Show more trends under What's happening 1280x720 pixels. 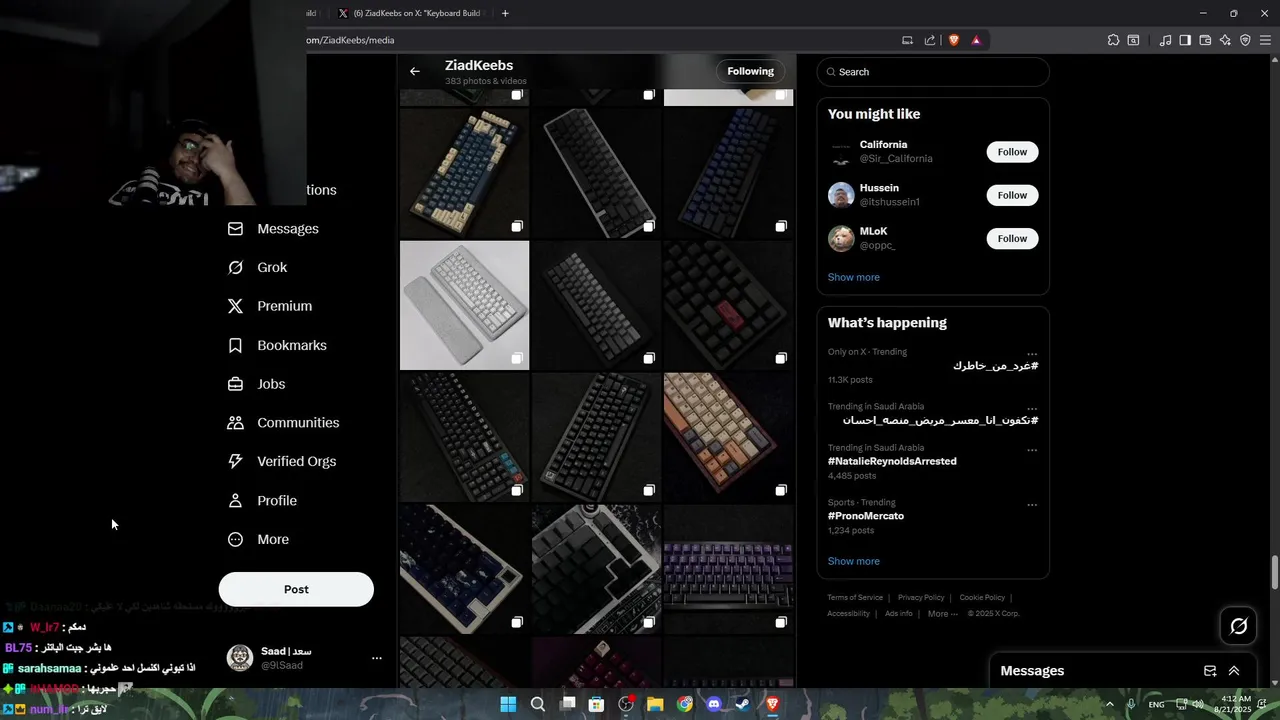pos(854,561)
